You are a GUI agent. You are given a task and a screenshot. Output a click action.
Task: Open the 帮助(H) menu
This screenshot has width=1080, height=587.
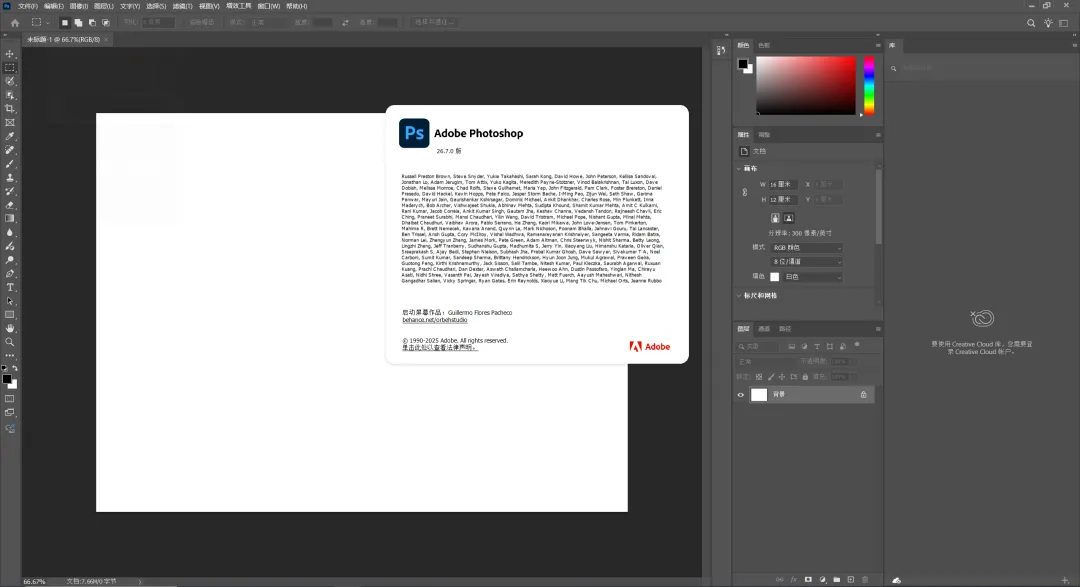click(296, 6)
